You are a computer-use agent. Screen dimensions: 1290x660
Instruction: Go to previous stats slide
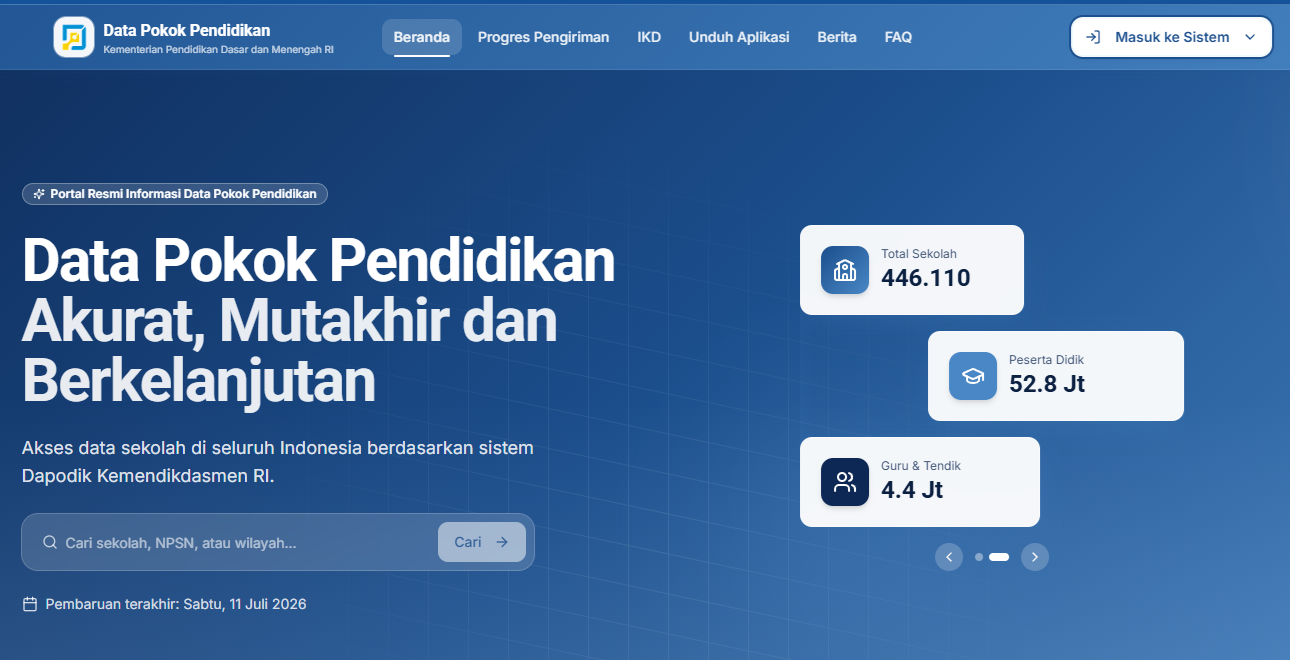point(949,557)
